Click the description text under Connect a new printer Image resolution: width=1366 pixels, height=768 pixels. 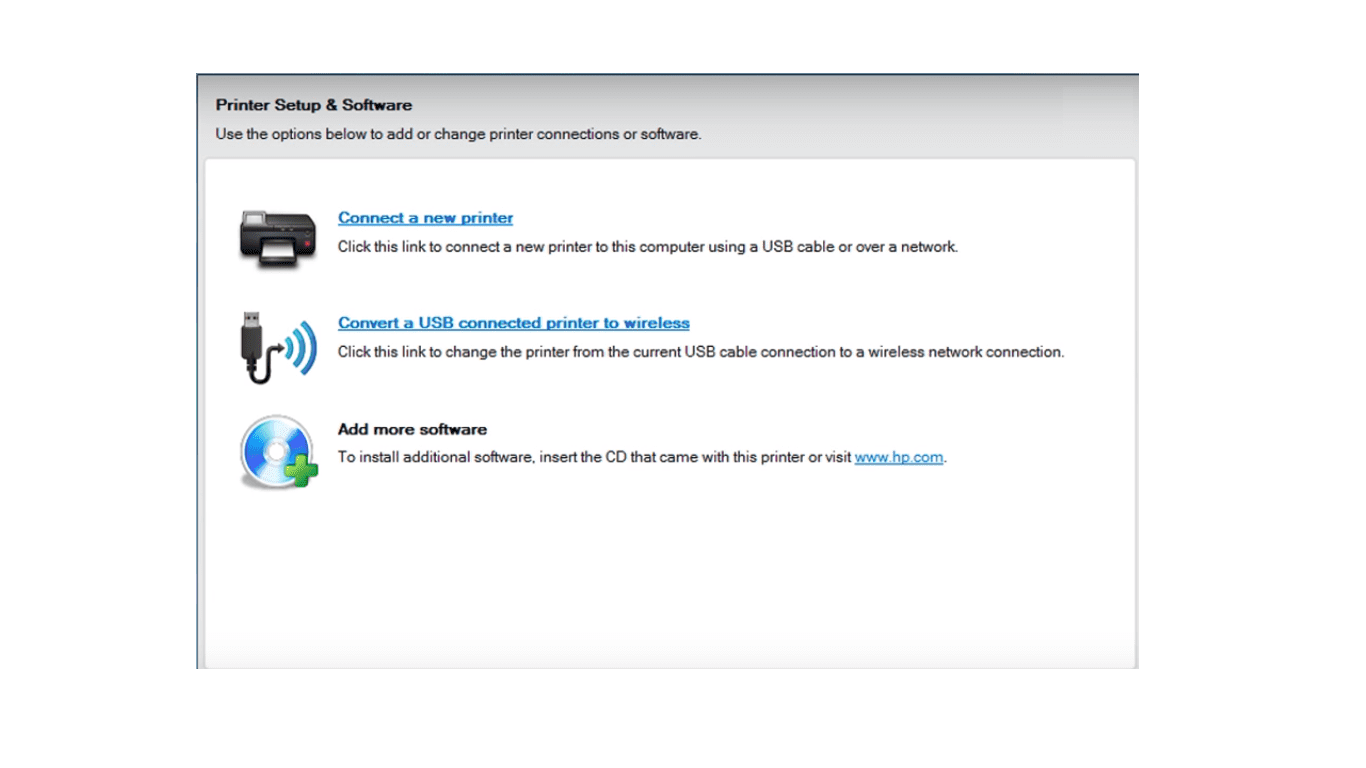(648, 246)
